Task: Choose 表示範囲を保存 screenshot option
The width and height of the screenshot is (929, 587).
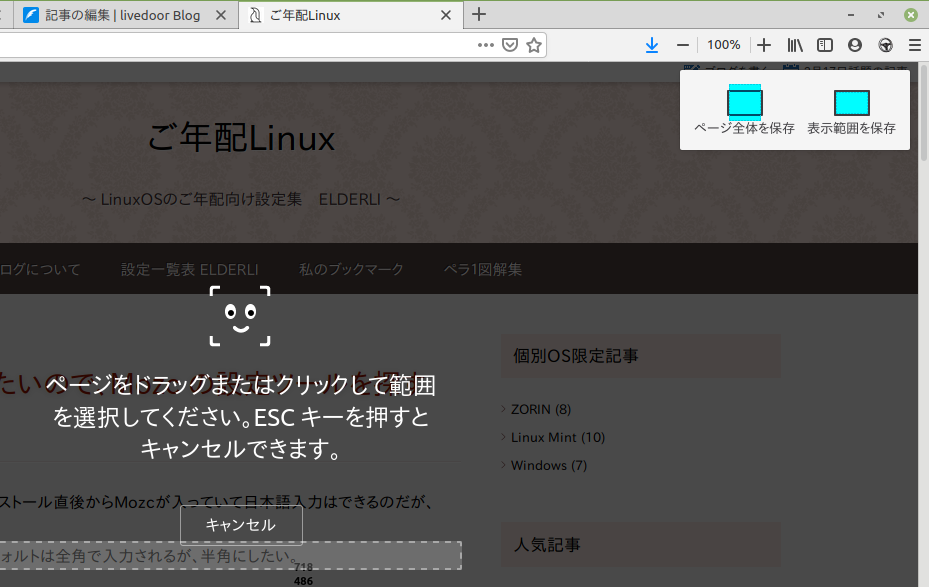Action: (x=851, y=112)
